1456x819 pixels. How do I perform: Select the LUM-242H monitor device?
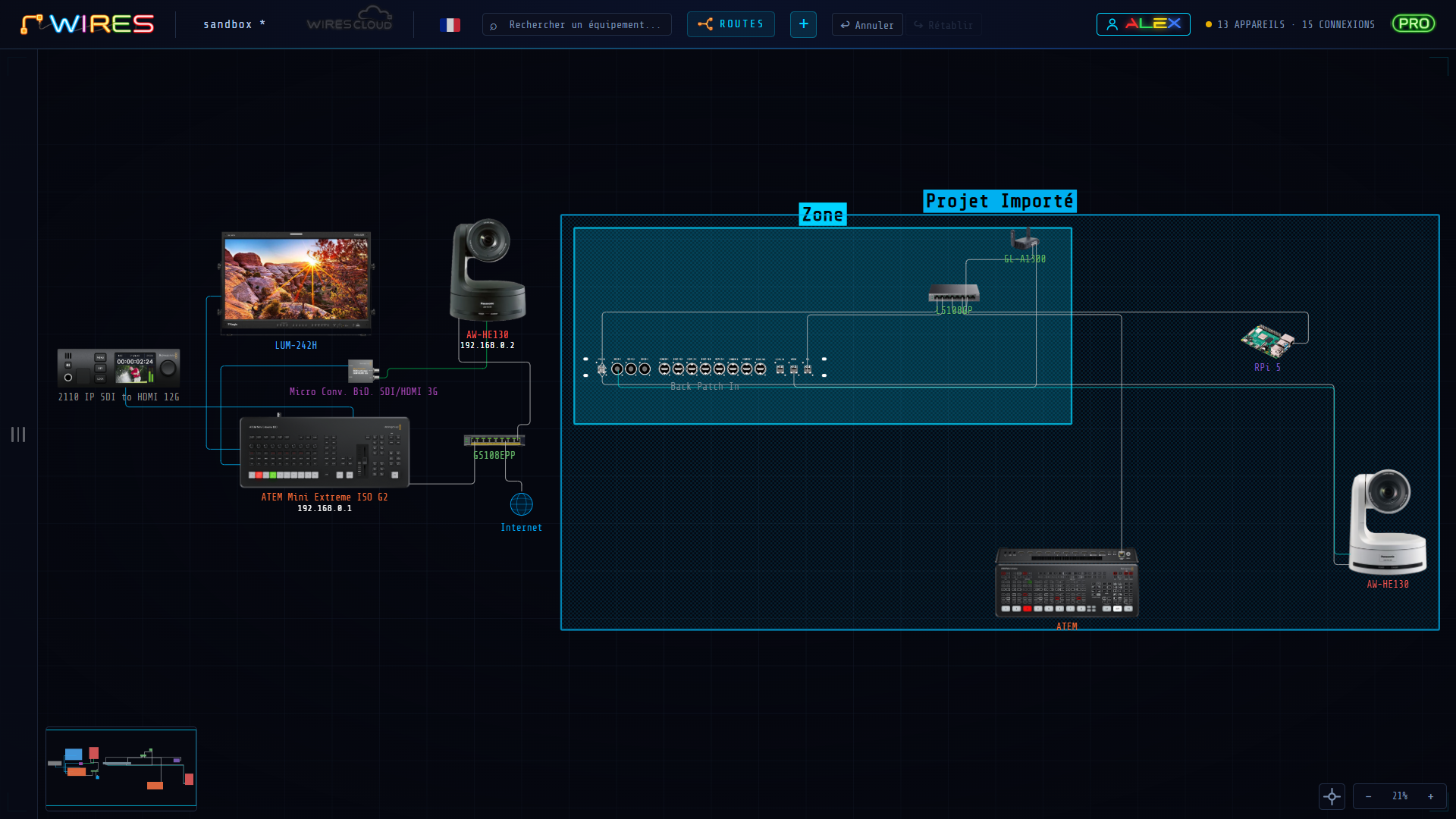[297, 283]
